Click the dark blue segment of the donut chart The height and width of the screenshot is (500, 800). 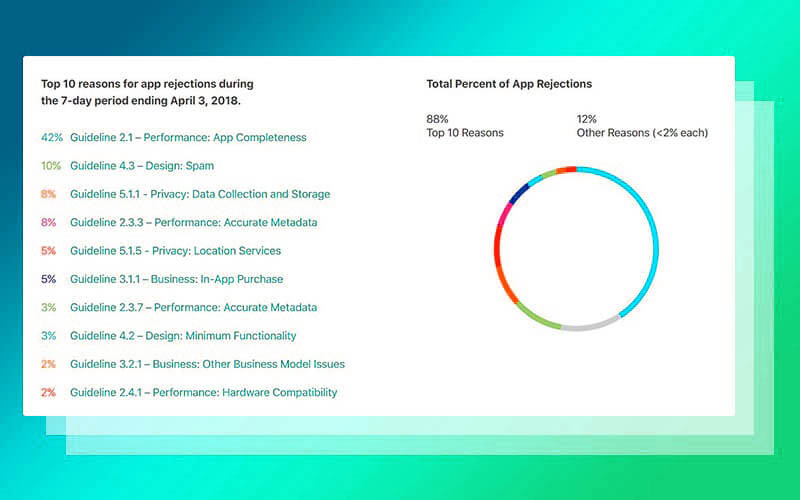[x=519, y=194]
